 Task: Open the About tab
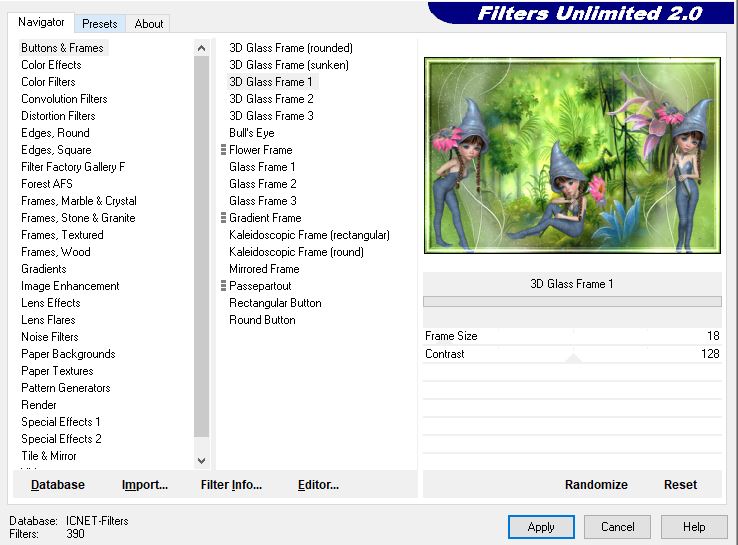tap(149, 24)
